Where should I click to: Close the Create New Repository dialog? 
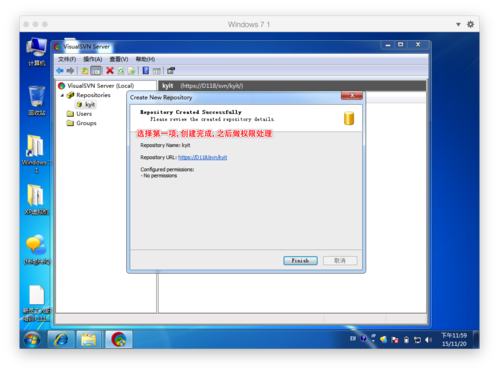(x=352, y=96)
